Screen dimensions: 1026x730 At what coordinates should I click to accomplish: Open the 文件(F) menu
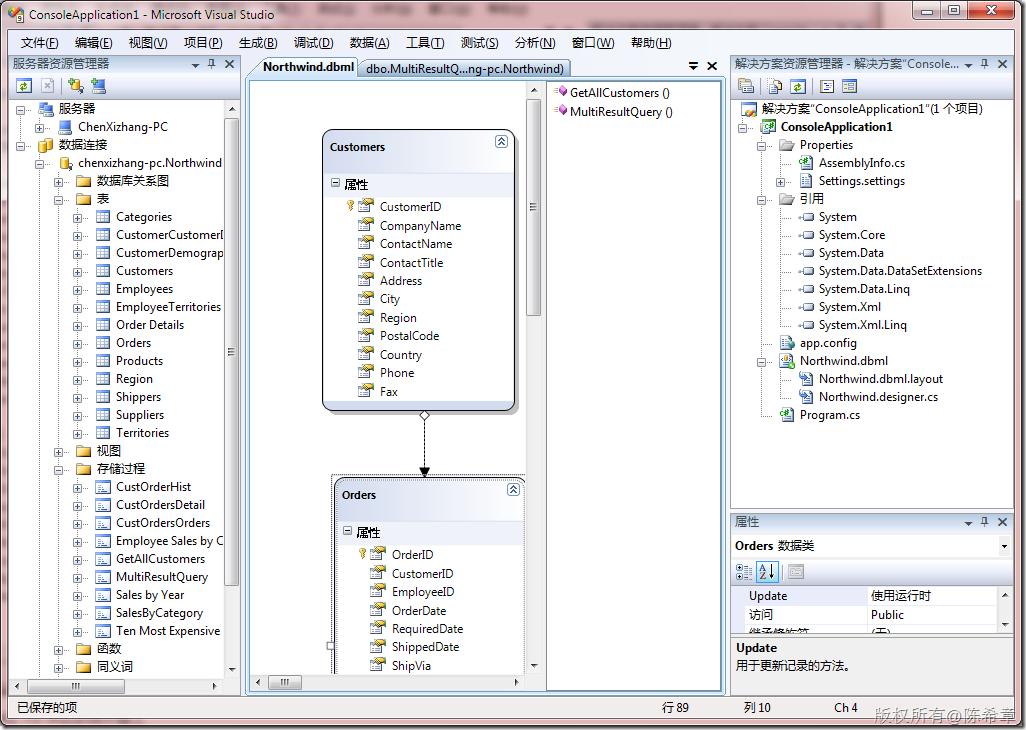[x=39, y=43]
